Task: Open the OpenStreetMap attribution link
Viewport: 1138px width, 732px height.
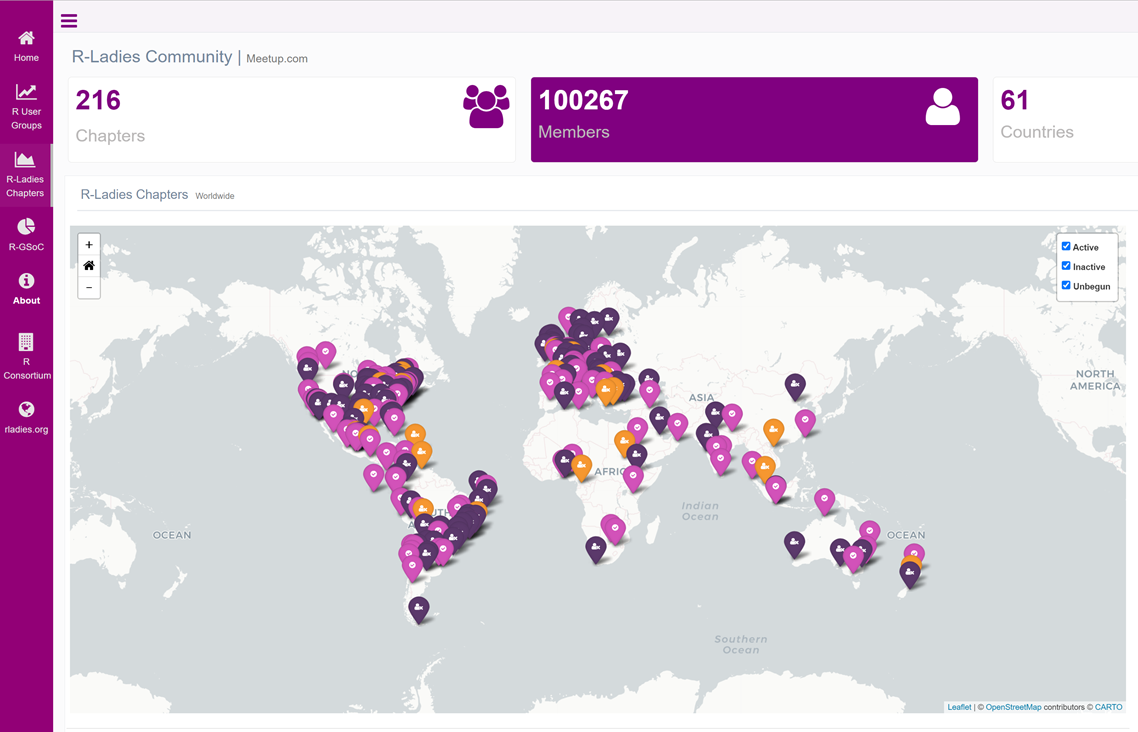Action: pos(1013,707)
